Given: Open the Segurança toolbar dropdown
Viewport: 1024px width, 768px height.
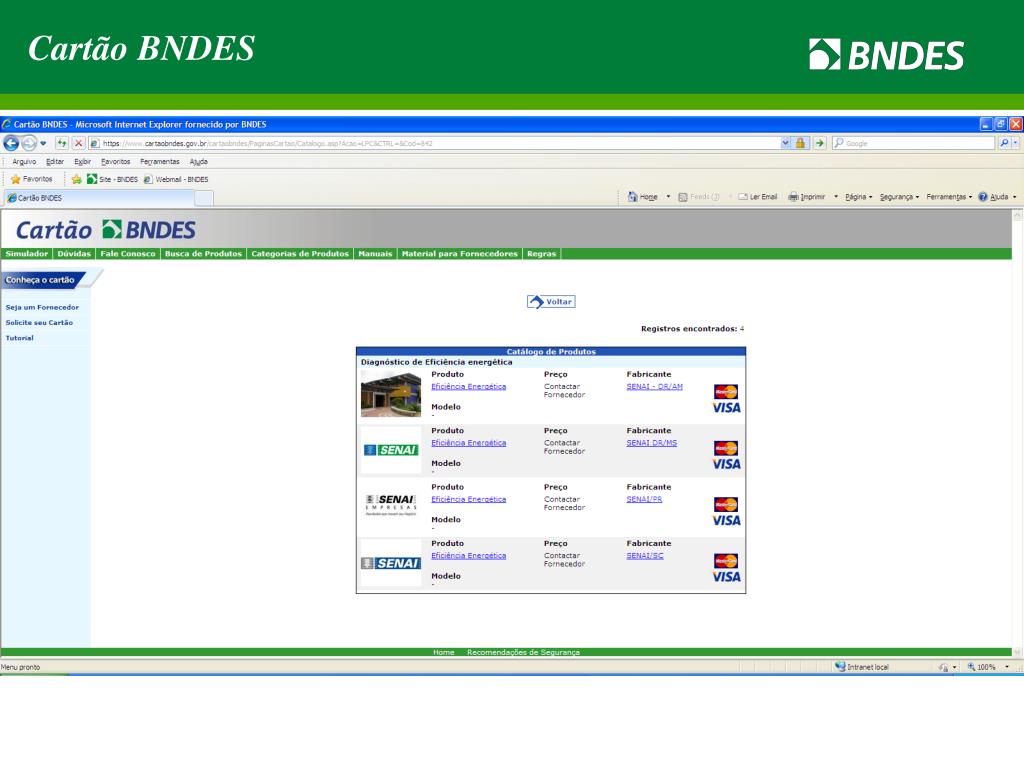Looking at the screenshot, I should (899, 197).
